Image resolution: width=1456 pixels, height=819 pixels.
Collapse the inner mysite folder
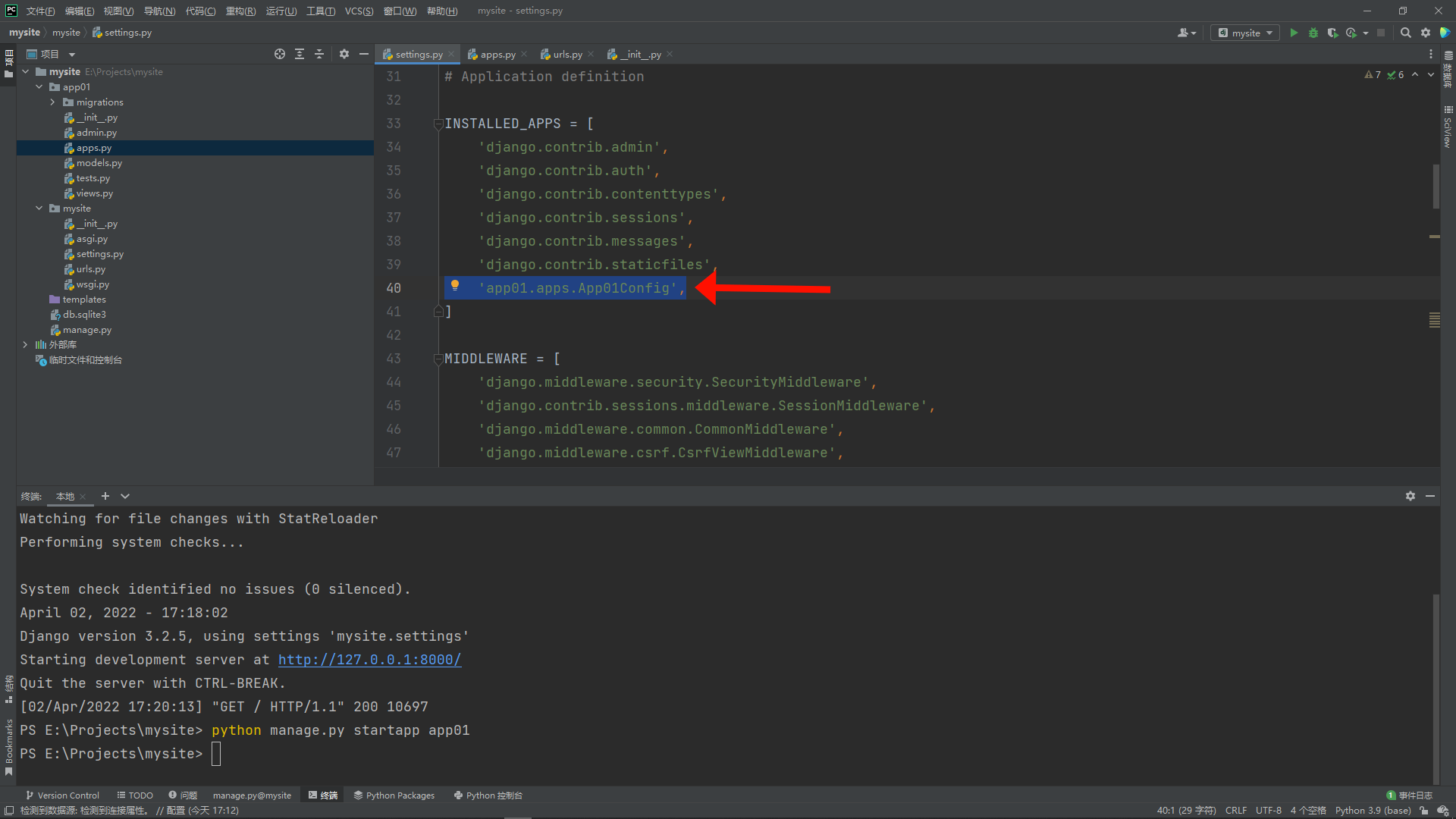(39, 209)
